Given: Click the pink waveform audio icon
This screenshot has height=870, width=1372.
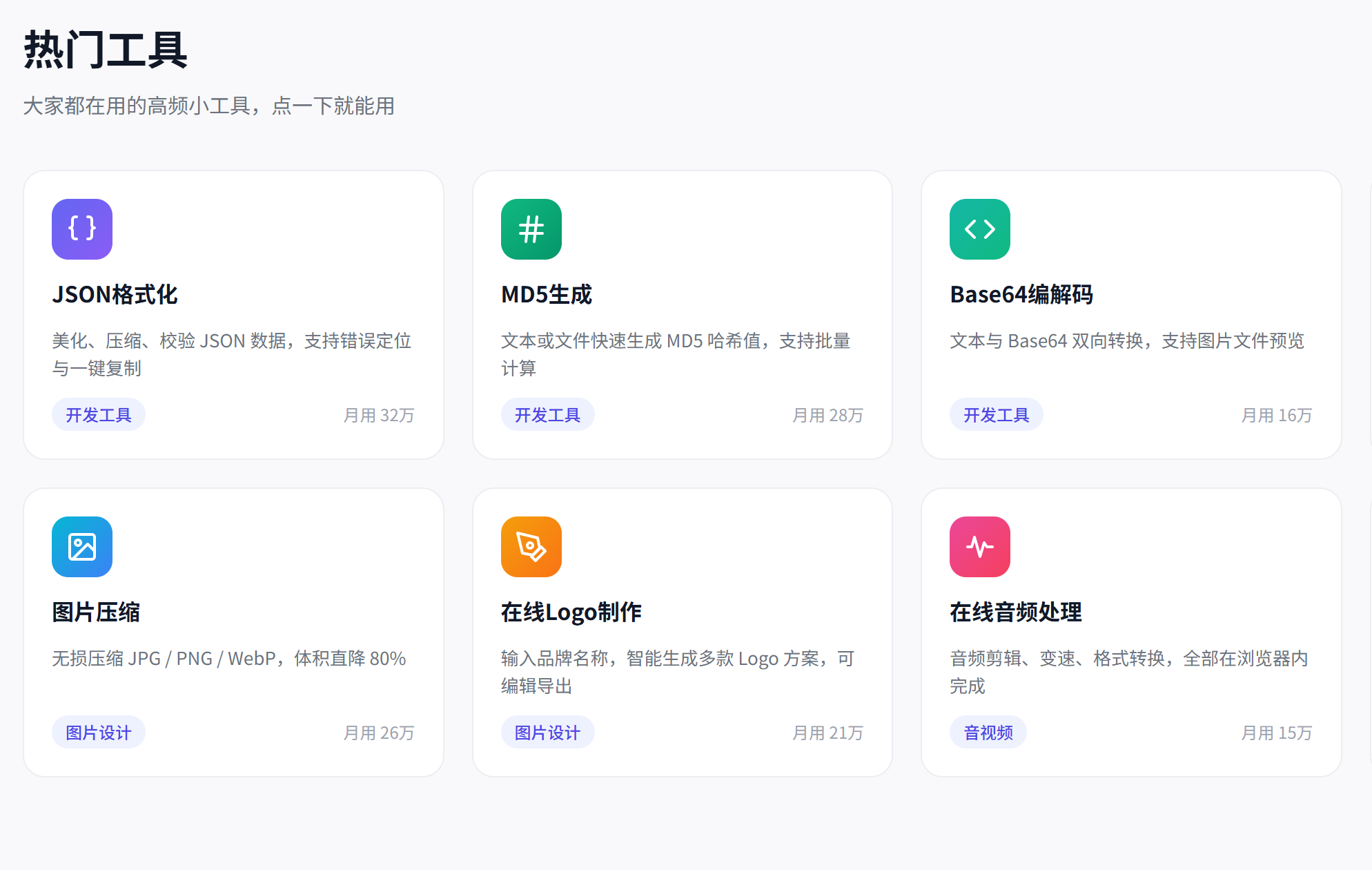Looking at the screenshot, I should pos(980,547).
